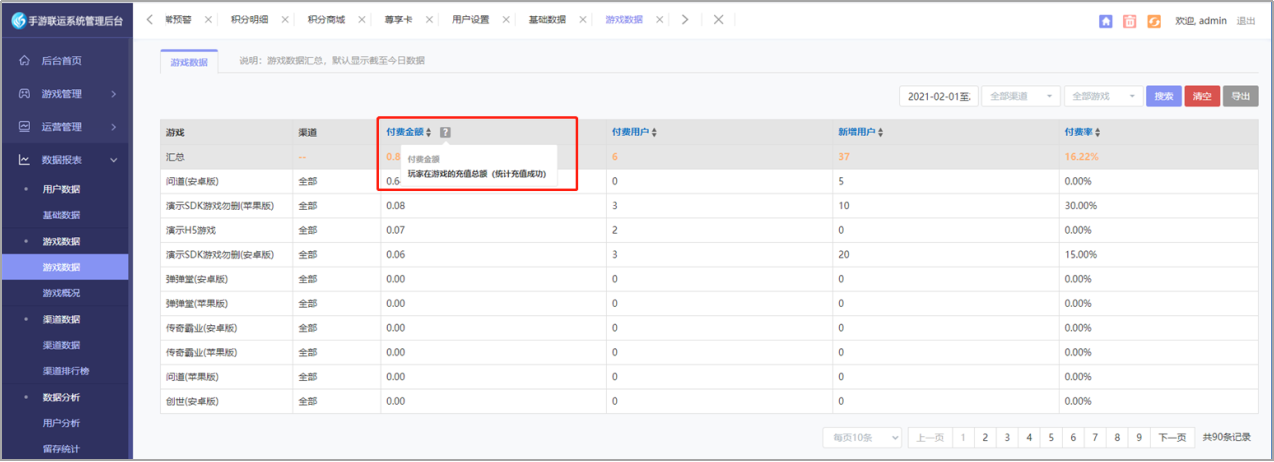The width and height of the screenshot is (1274, 462).
Task: Sort table by 付费金额 column arrows
Action: [x=429, y=132]
